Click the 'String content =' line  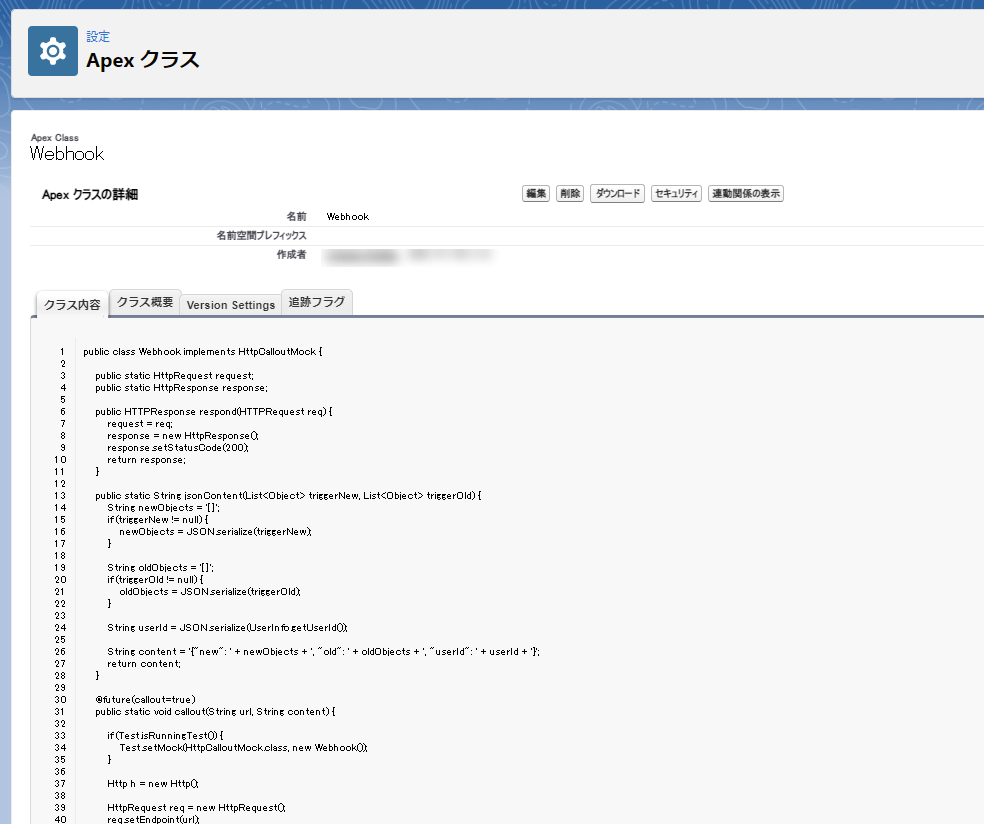tap(323, 651)
